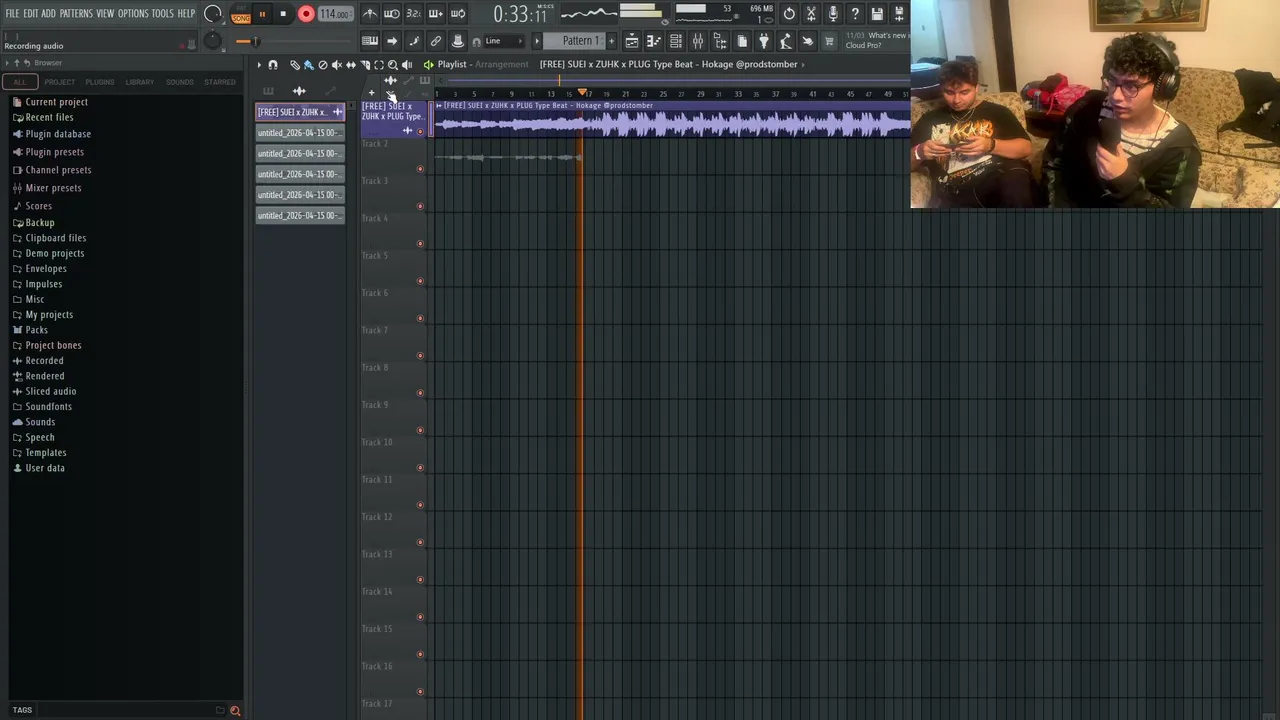The image size is (1280, 720).
Task: Open the Playlist options menu arrow
Action: click(259, 64)
